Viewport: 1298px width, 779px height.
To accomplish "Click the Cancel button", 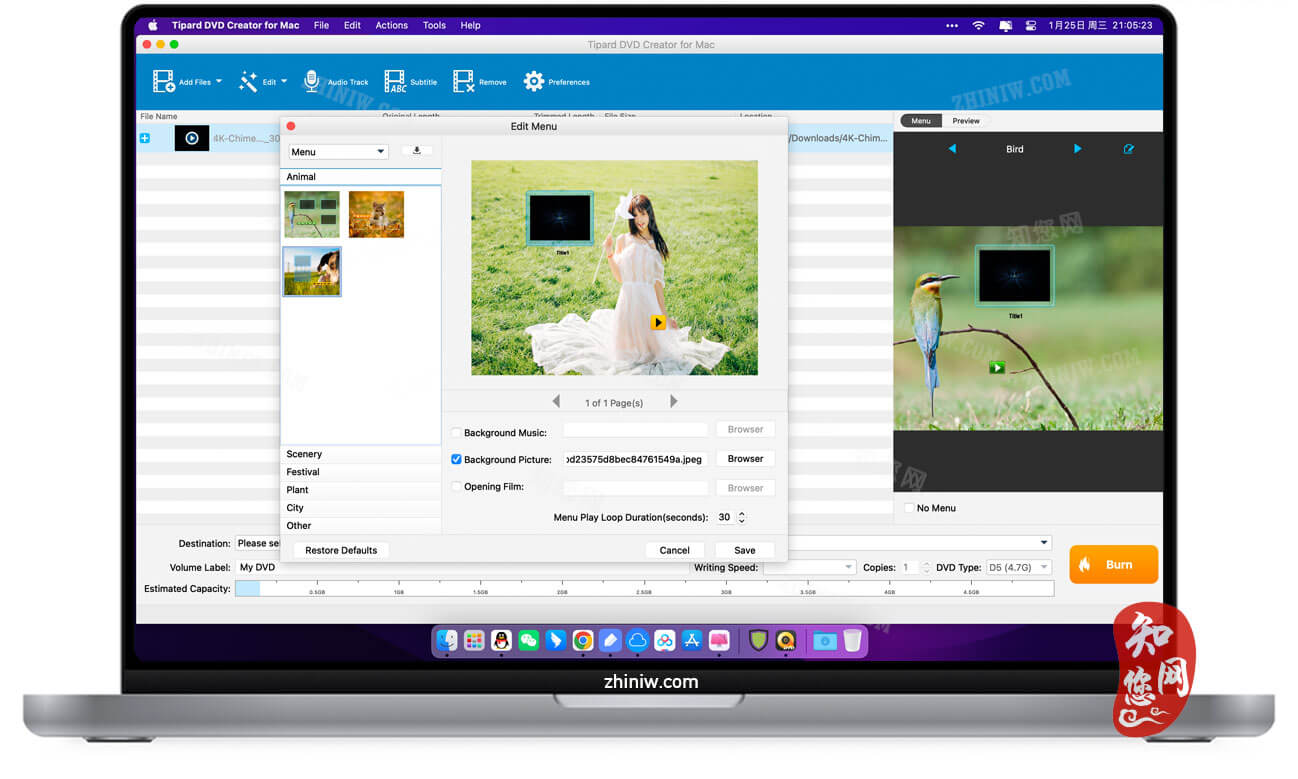I will (x=675, y=550).
